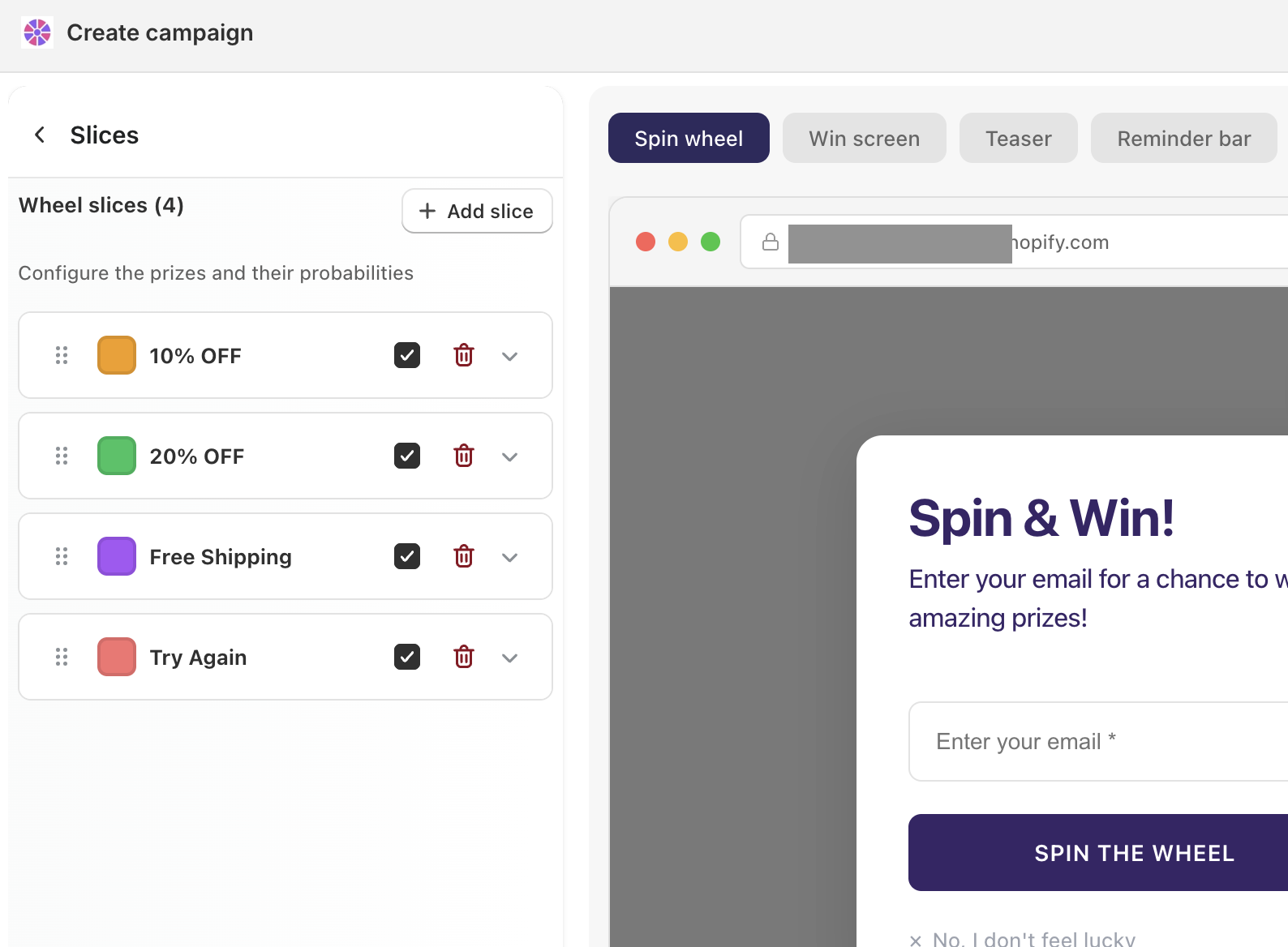Open the Try Again slice chevron
The width and height of the screenshot is (1288, 947).
tap(509, 658)
